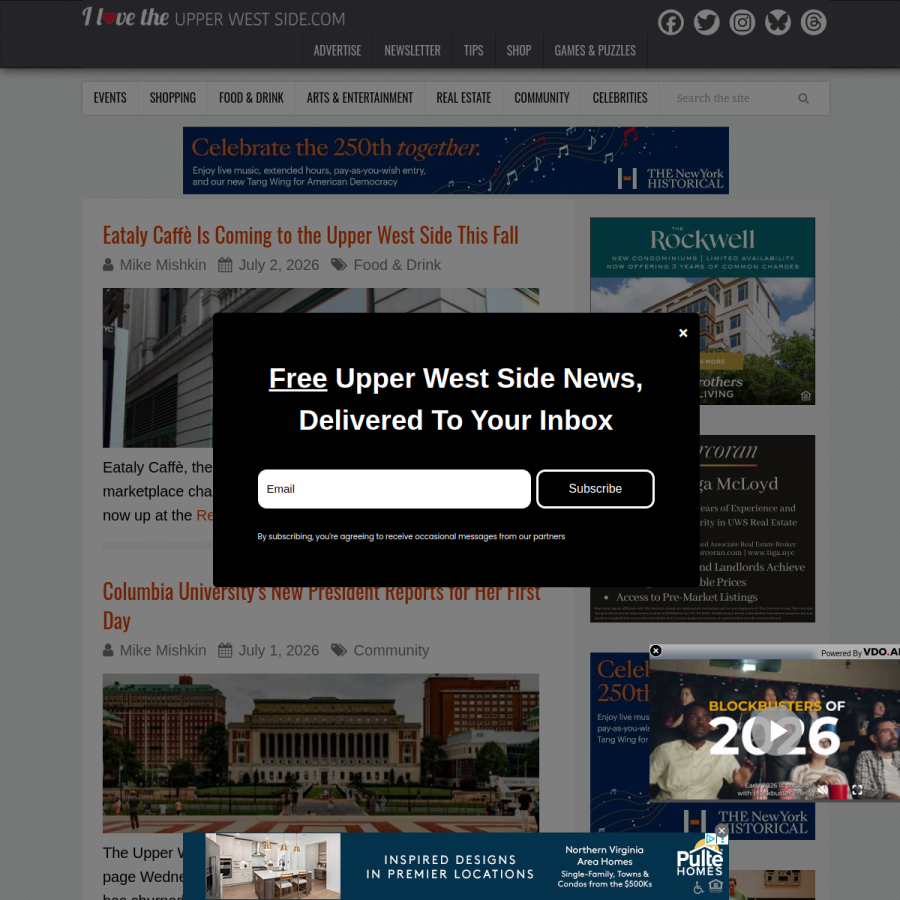Viewport: 900px width, 900px height.
Task: Open the Threads social icon
Action: (x=813, y=22)
